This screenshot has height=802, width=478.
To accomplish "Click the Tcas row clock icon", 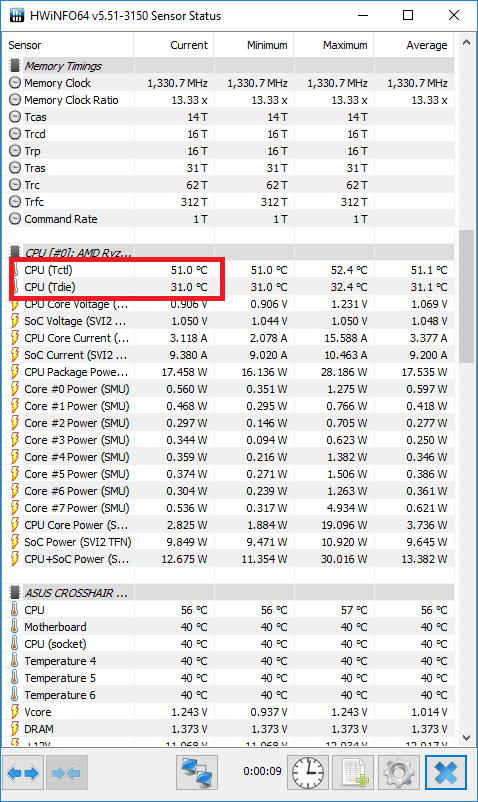I will (15, 117).
